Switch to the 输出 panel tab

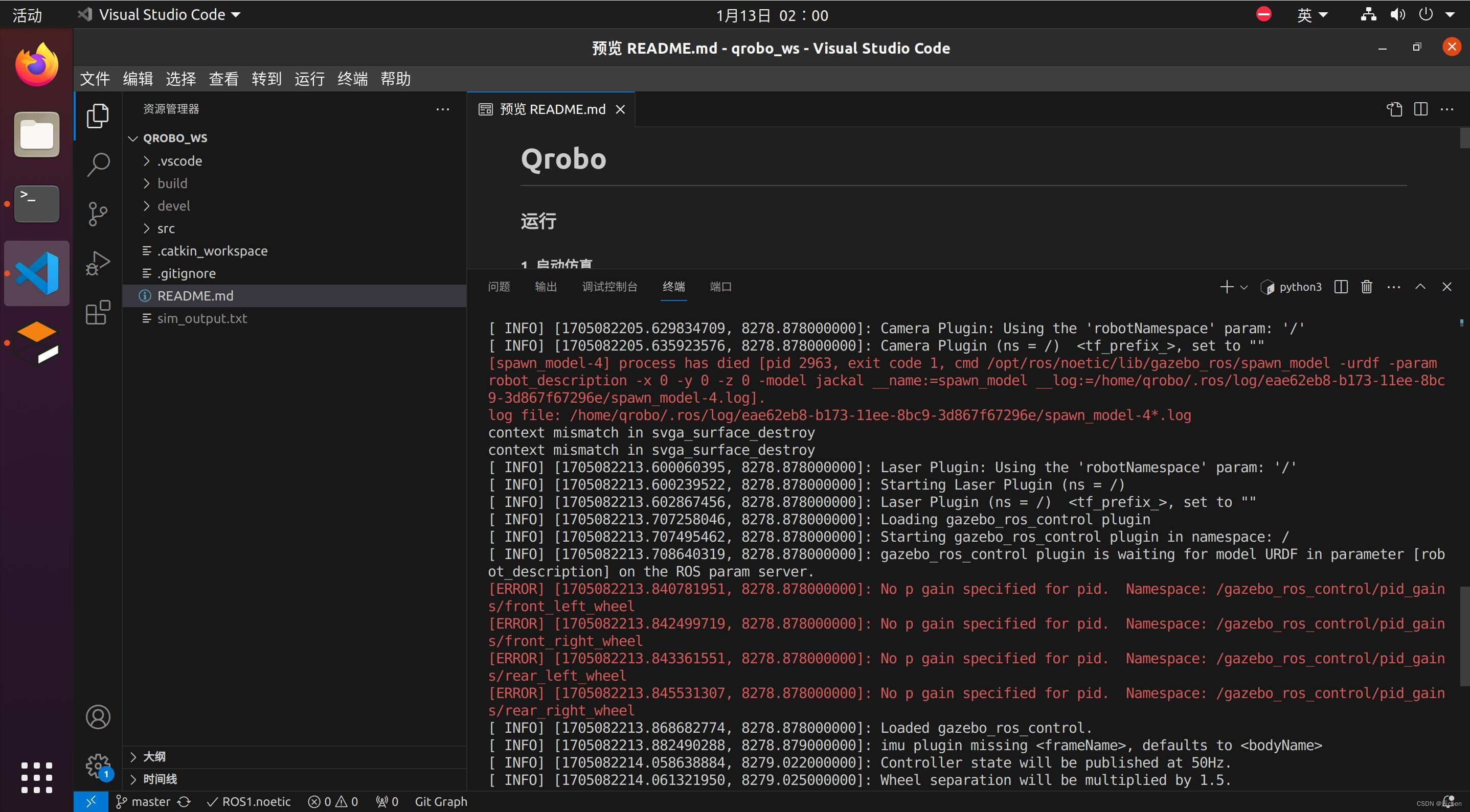(546, 287)
